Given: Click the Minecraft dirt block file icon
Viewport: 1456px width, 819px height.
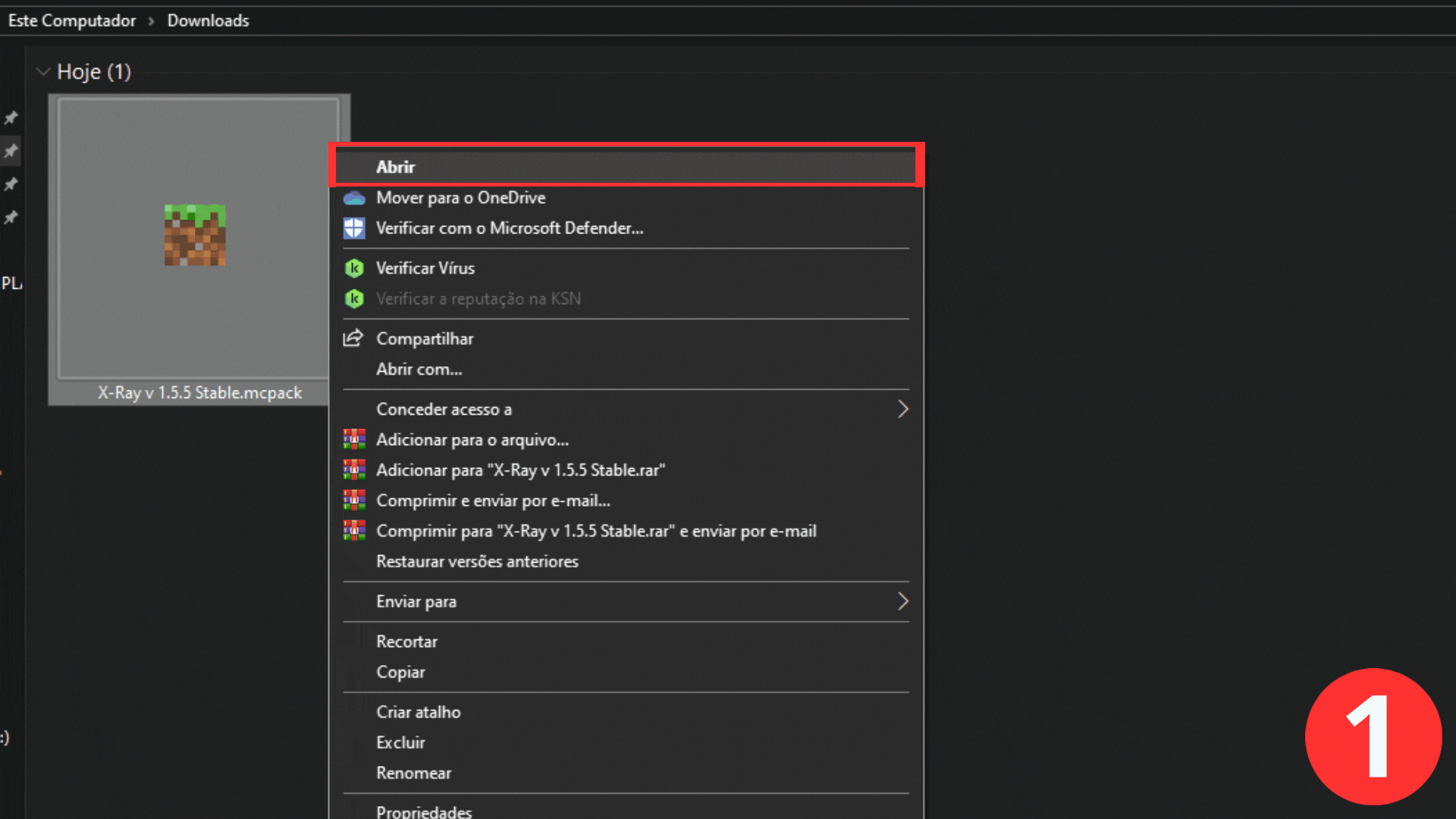Looking at the screenshot, I should point(195,235).
